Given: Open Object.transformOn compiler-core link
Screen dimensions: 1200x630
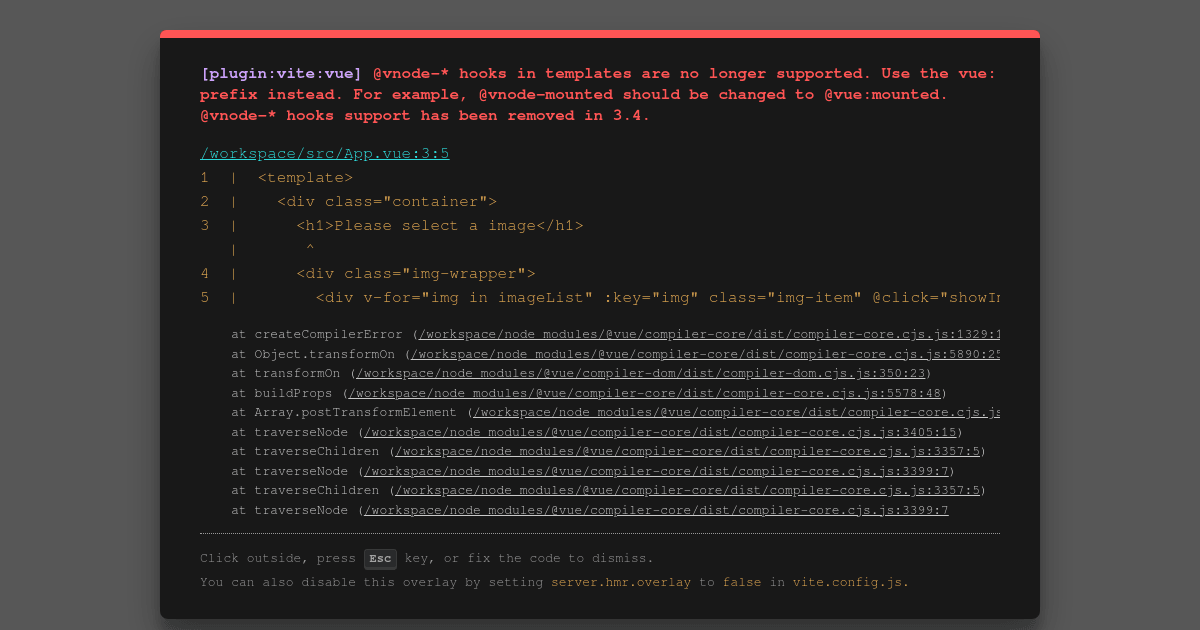Looking at the screenshot, I should [x=705, y=354].
